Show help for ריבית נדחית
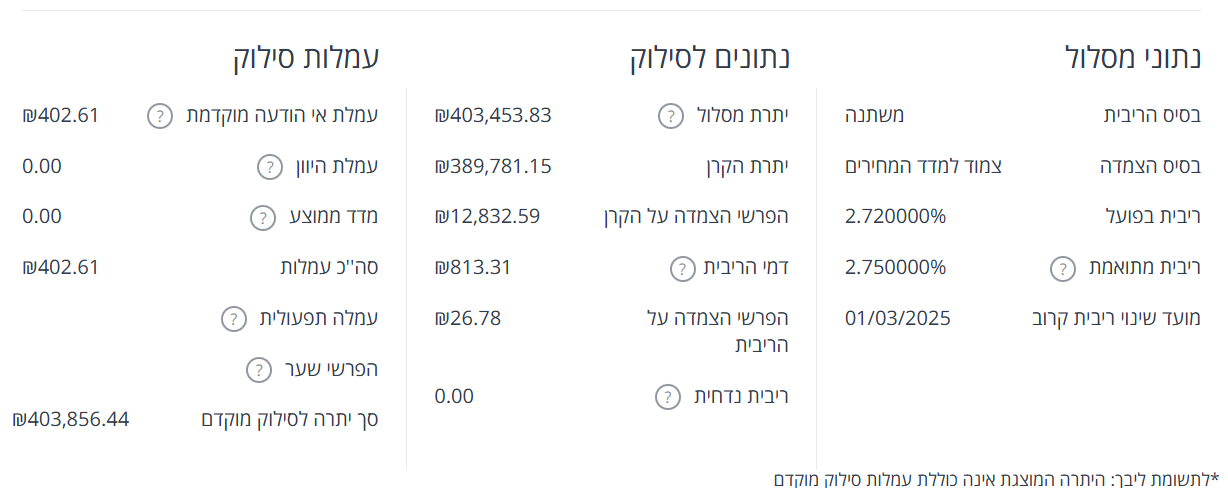This screenshot has width=1228, height=488. click(667, 397)
